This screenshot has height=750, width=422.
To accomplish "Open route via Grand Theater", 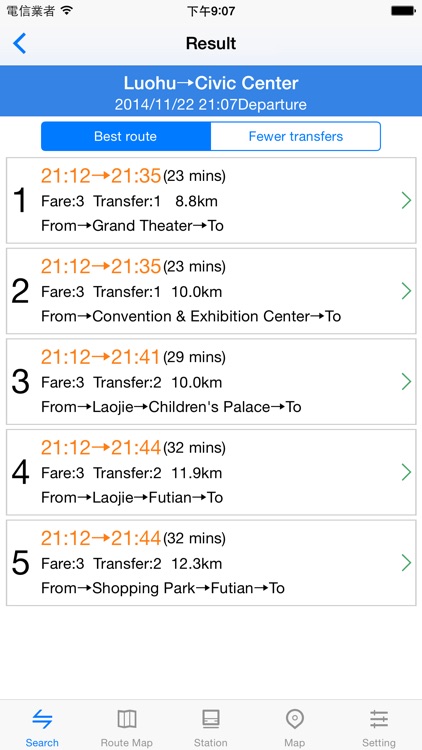I will pos(211,200).
